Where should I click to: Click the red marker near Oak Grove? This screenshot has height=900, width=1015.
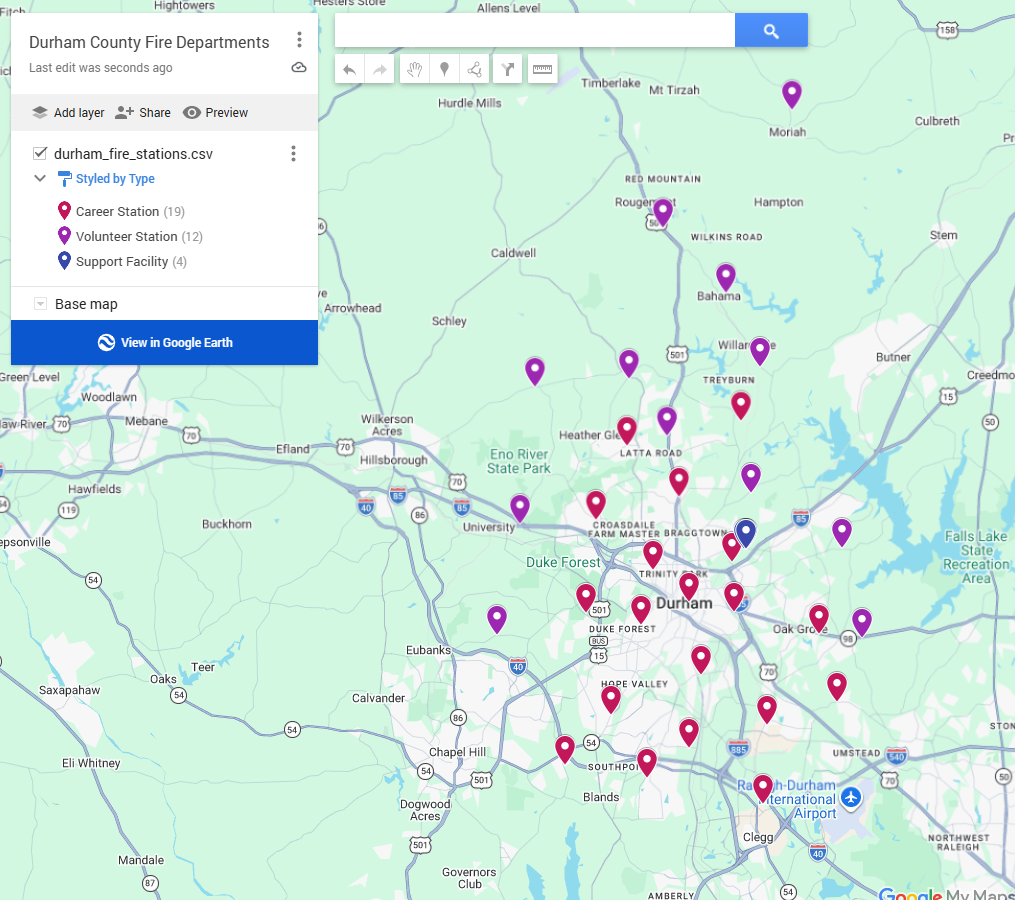click(819, 618)
